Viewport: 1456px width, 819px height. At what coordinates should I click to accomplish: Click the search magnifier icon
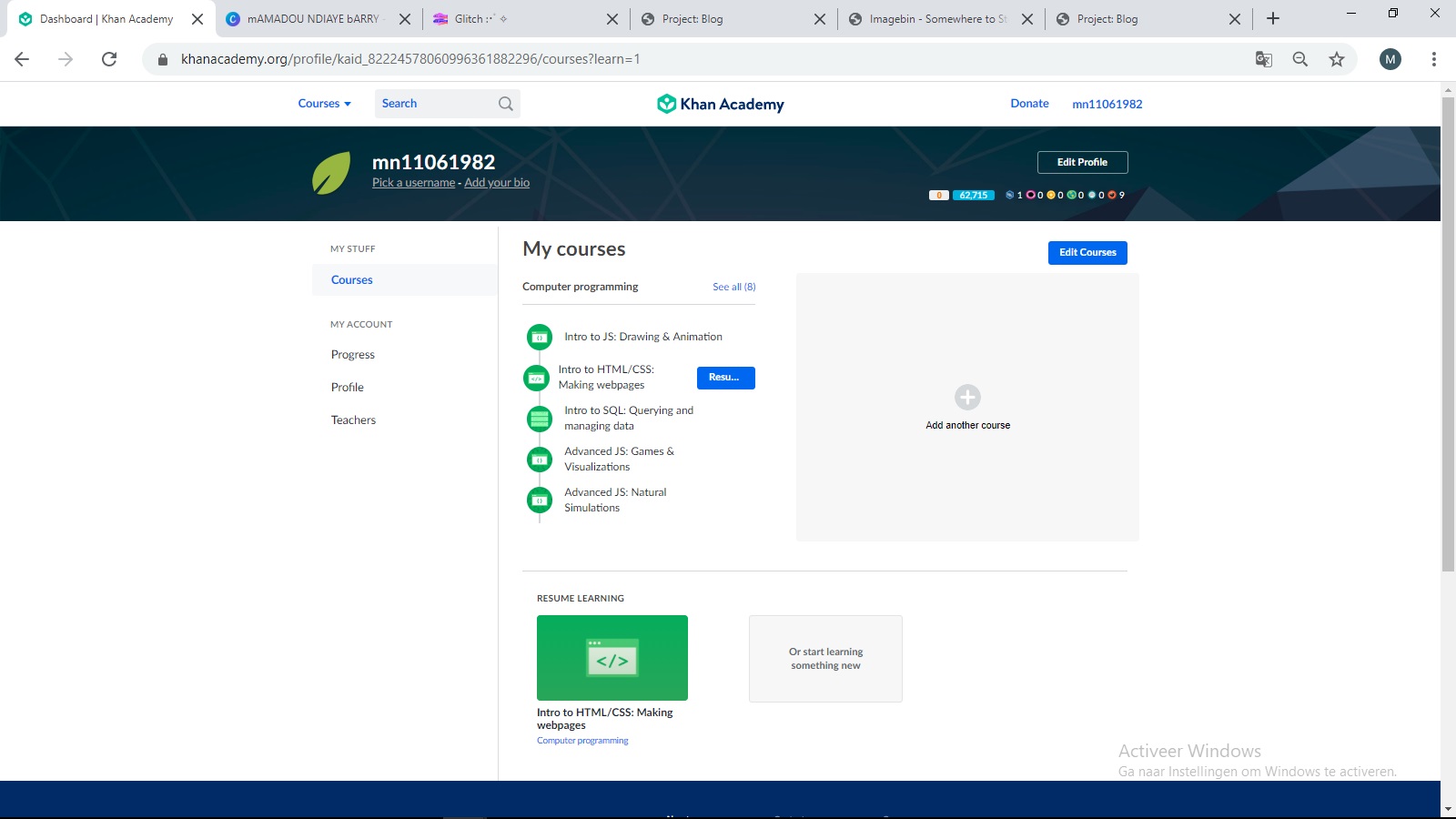coord(506,104)
